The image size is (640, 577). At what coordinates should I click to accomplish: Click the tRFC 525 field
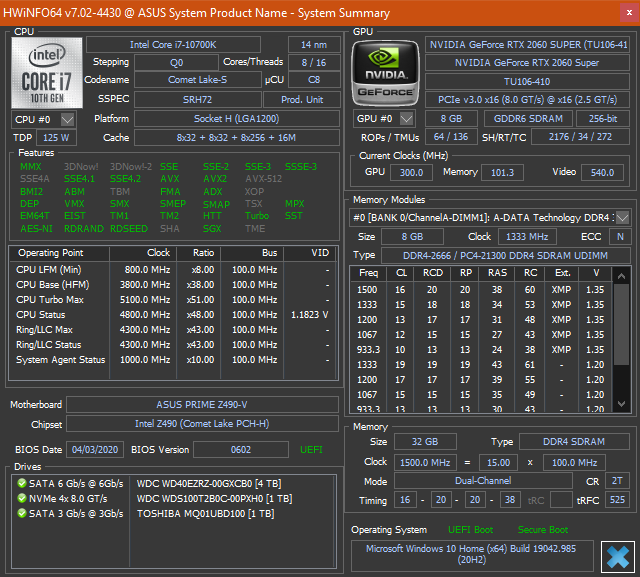(x=617, y=500)
